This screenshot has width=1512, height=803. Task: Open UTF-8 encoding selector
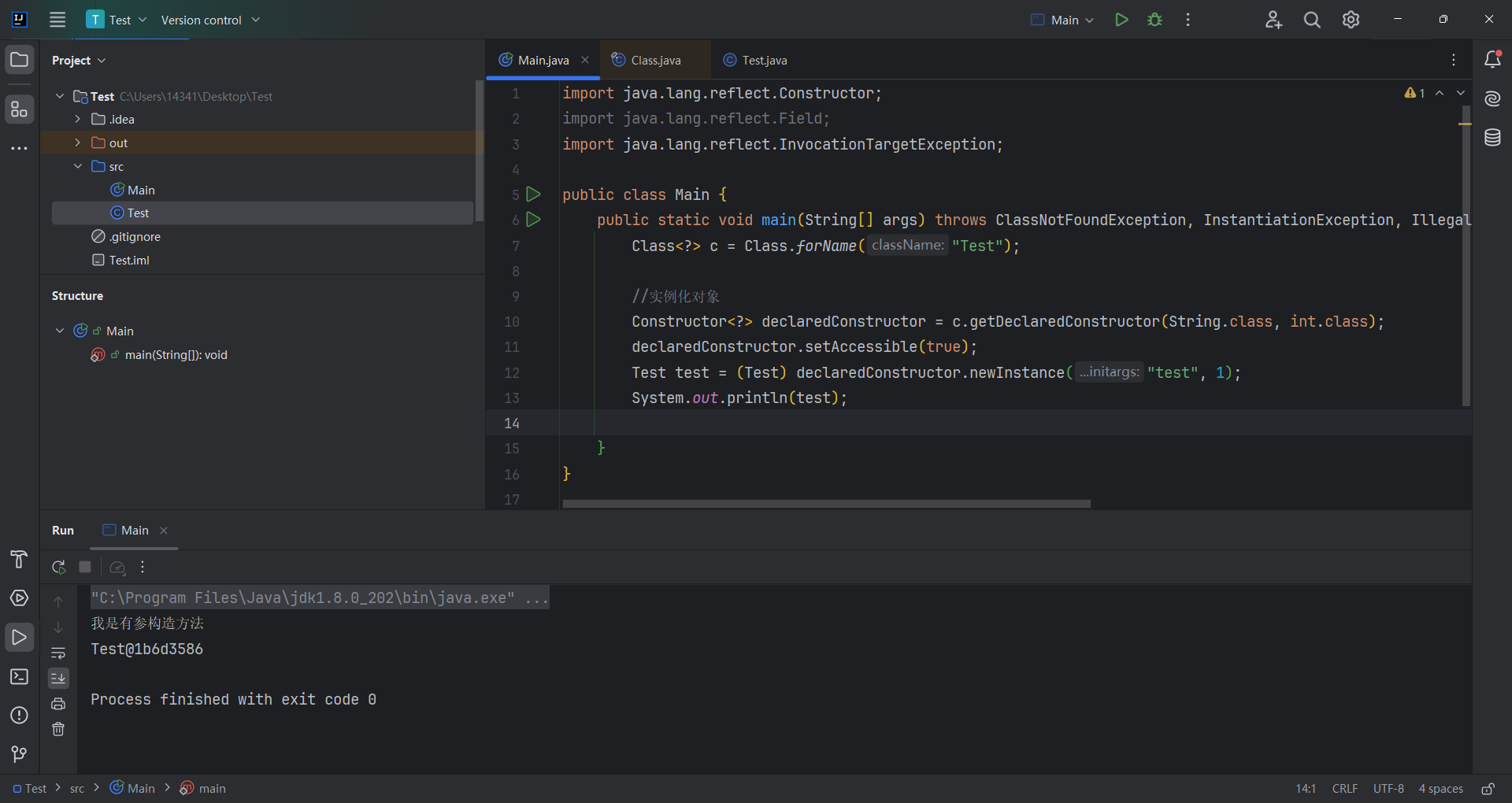1388,789
